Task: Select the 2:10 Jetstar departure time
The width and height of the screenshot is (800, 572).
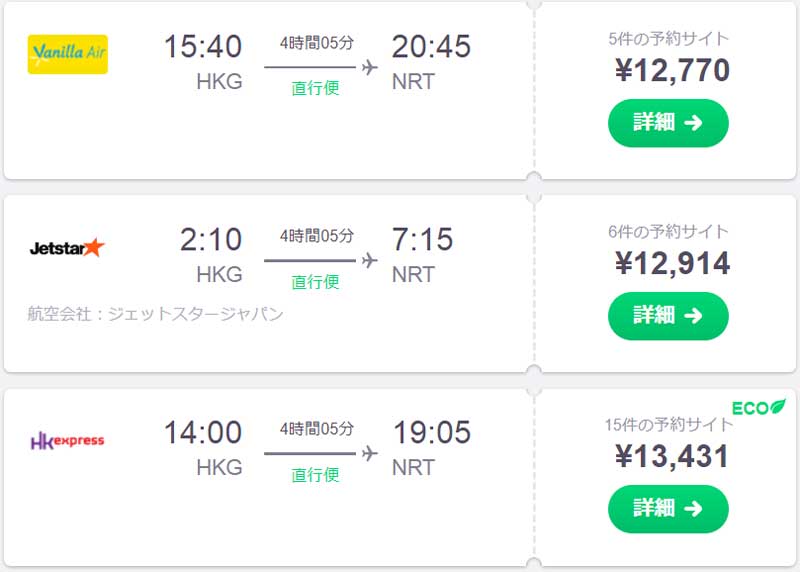Action: point(211,240)
